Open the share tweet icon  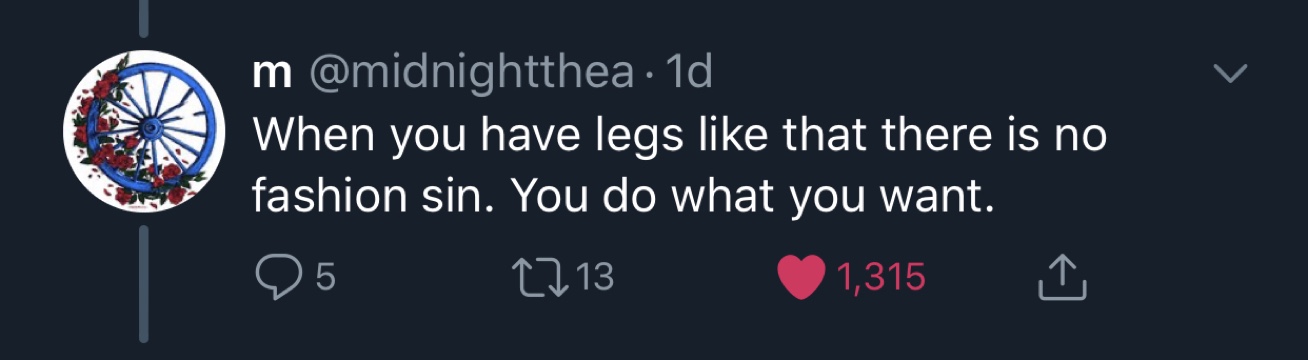click(1062, 278)
